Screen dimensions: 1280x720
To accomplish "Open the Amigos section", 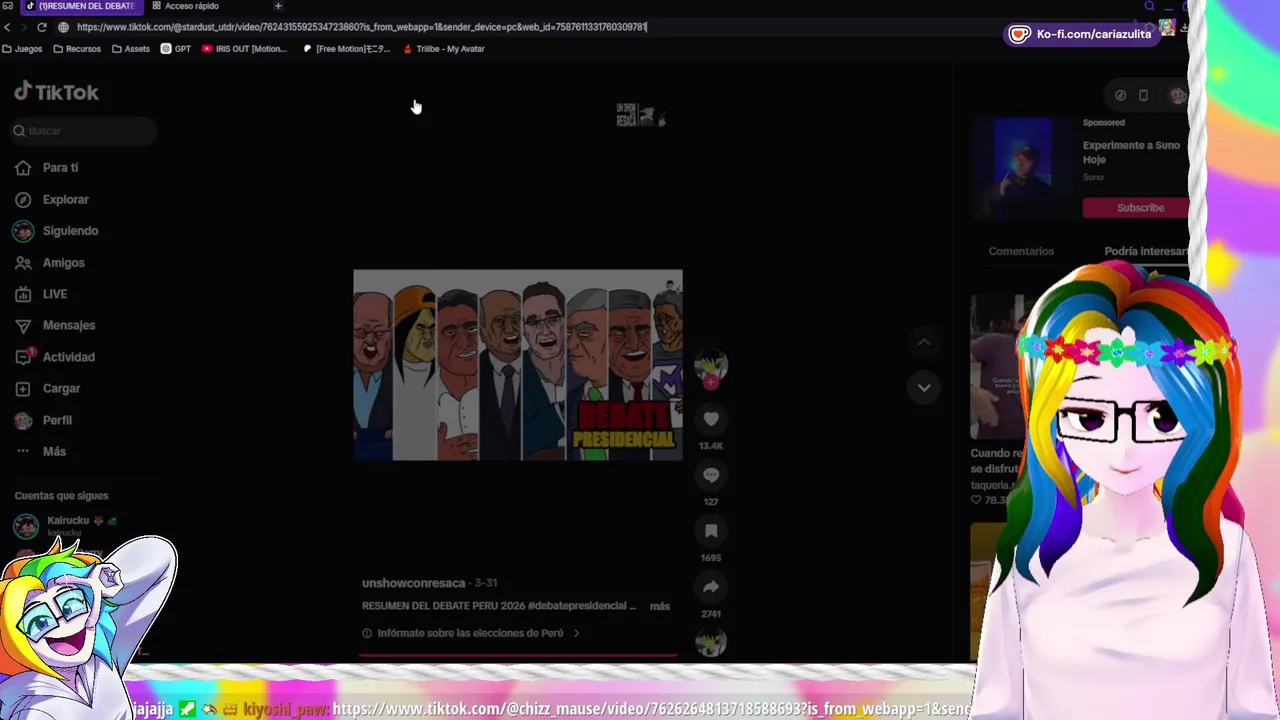I will [50, 263].
